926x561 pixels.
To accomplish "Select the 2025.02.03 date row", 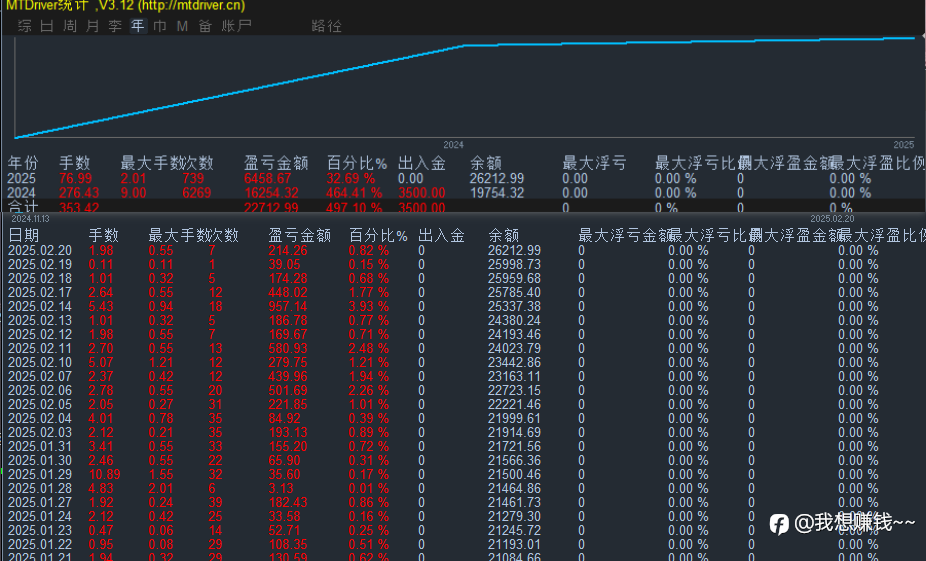I will click(463, 433).
